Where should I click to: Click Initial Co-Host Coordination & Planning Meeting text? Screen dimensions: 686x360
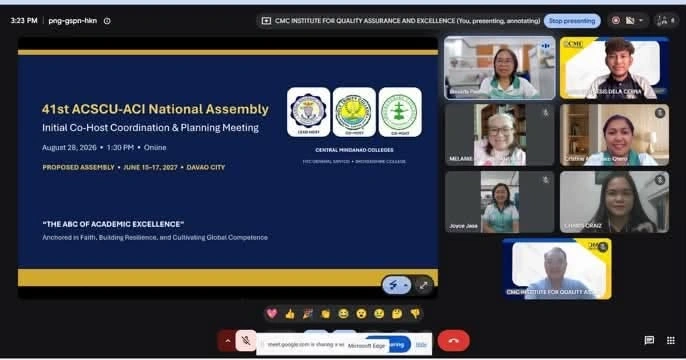[x=150, y=128]
